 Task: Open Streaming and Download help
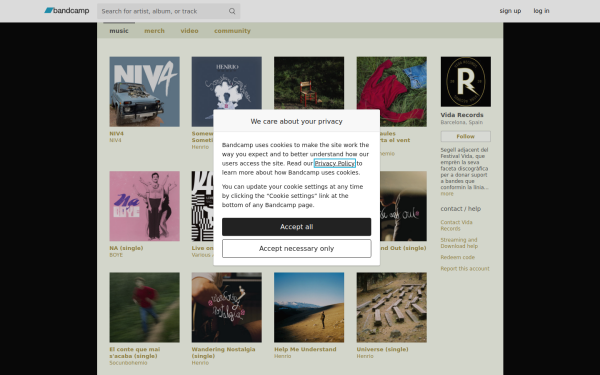(459, 243)
